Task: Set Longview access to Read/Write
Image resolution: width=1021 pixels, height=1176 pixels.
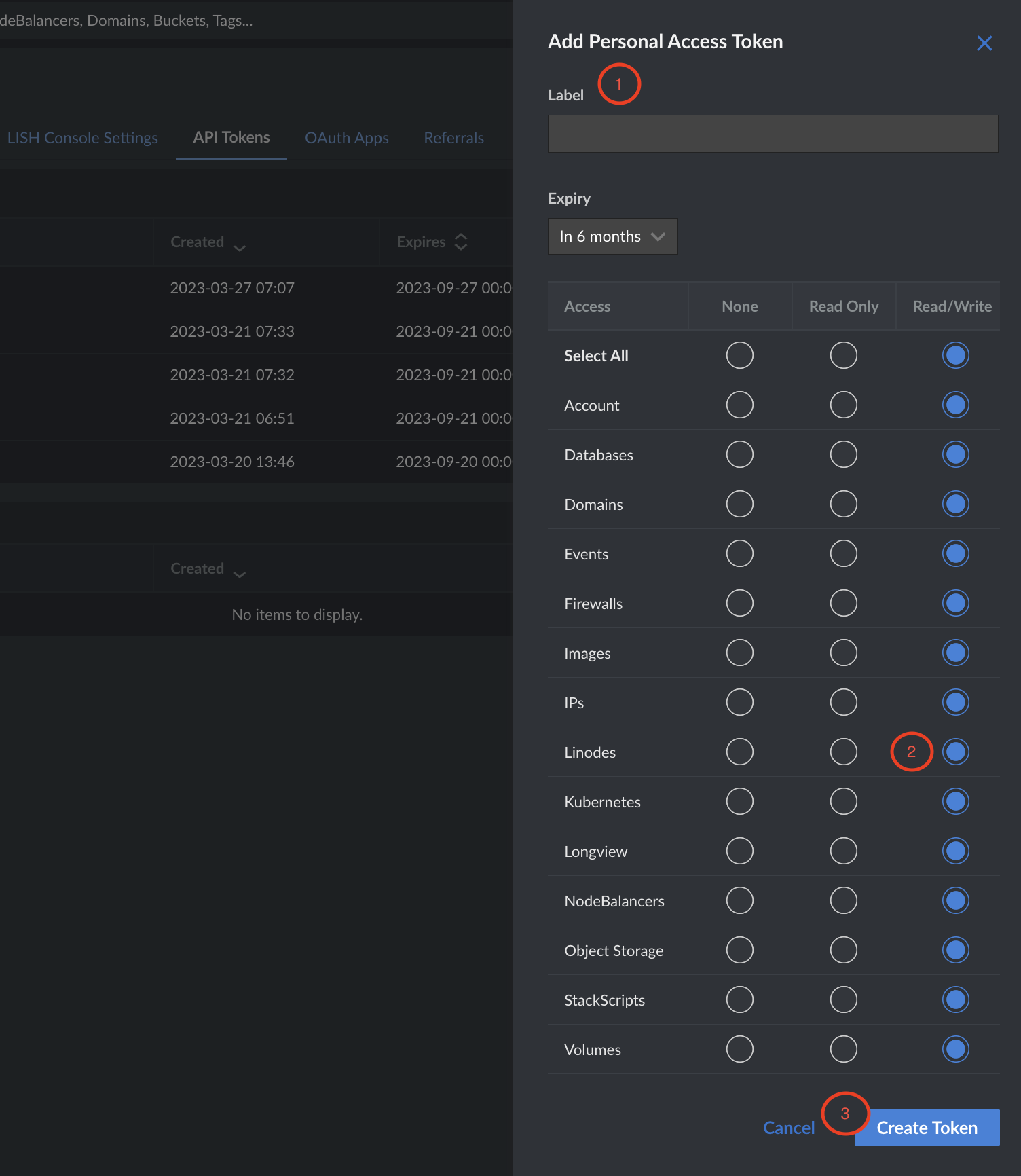Action: [955, 851]
